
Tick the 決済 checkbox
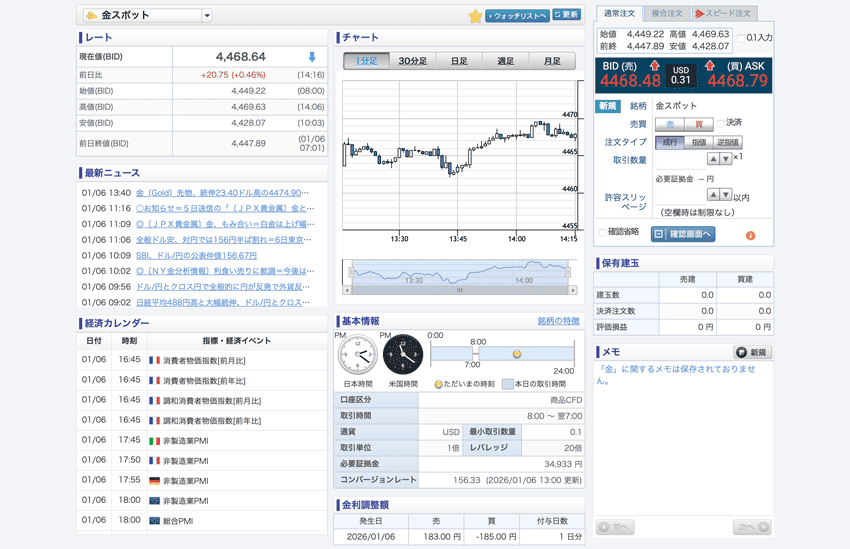click(x=721, y=123)
